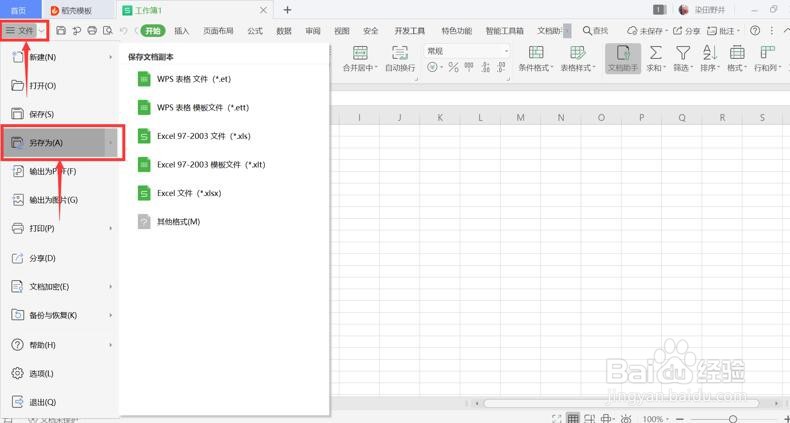Screen dimensions: 790x423
Task: Switch to the 公式 ribbon tab
Action: [255, 31]
